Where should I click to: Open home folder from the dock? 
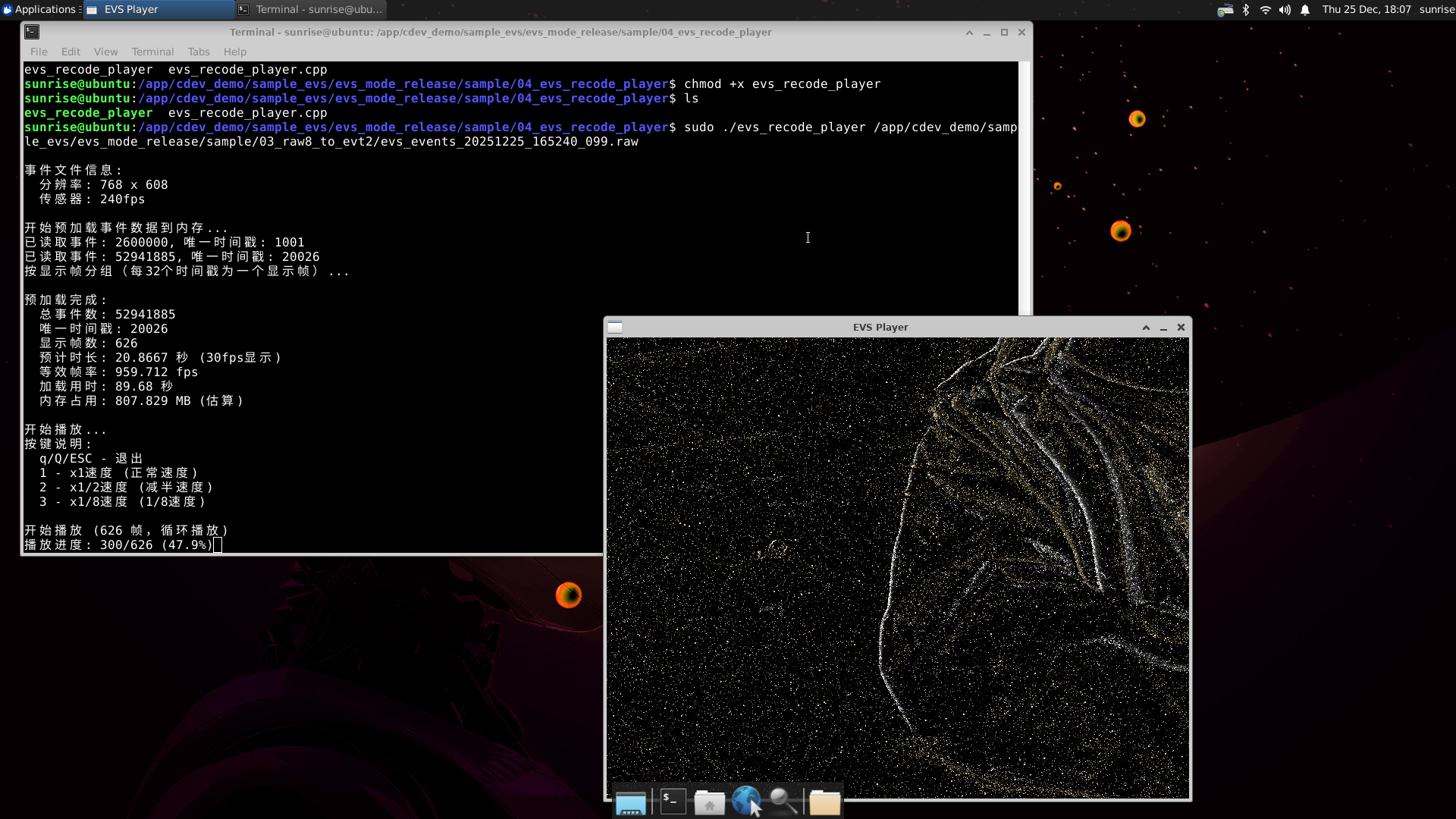710,802
